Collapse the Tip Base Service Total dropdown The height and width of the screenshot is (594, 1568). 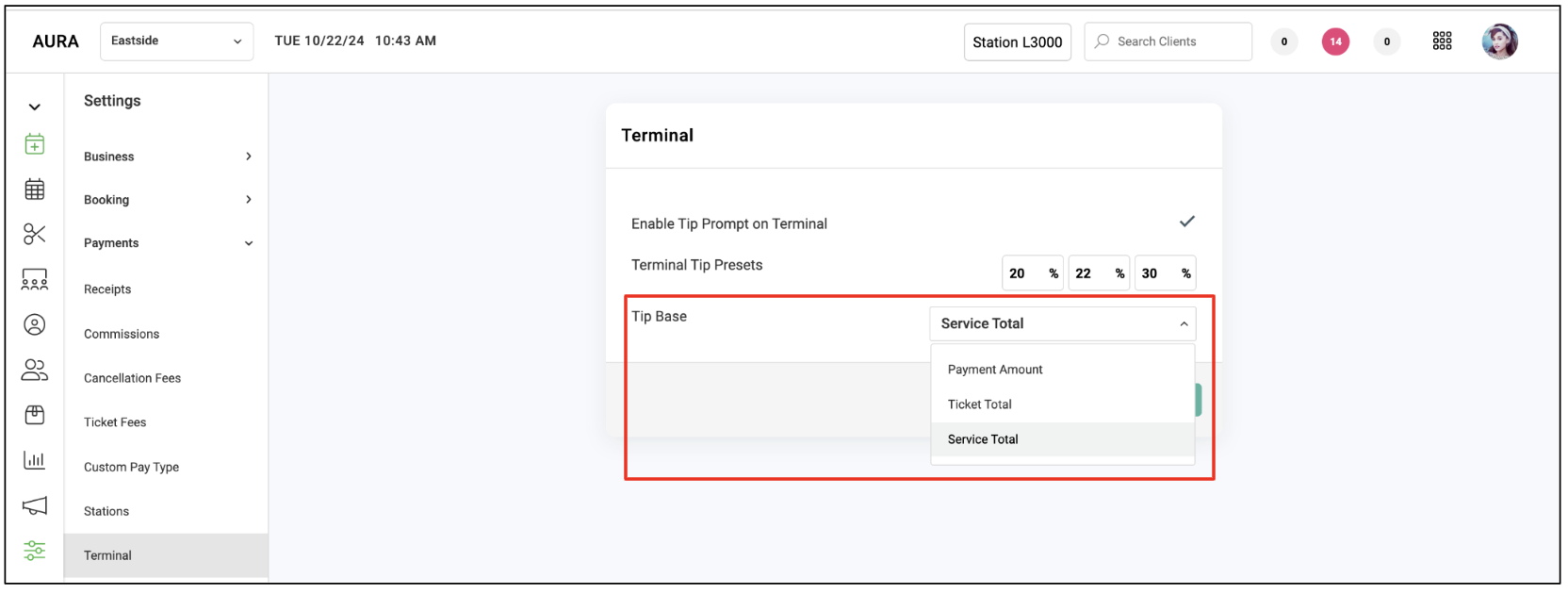coord(1062,323)
